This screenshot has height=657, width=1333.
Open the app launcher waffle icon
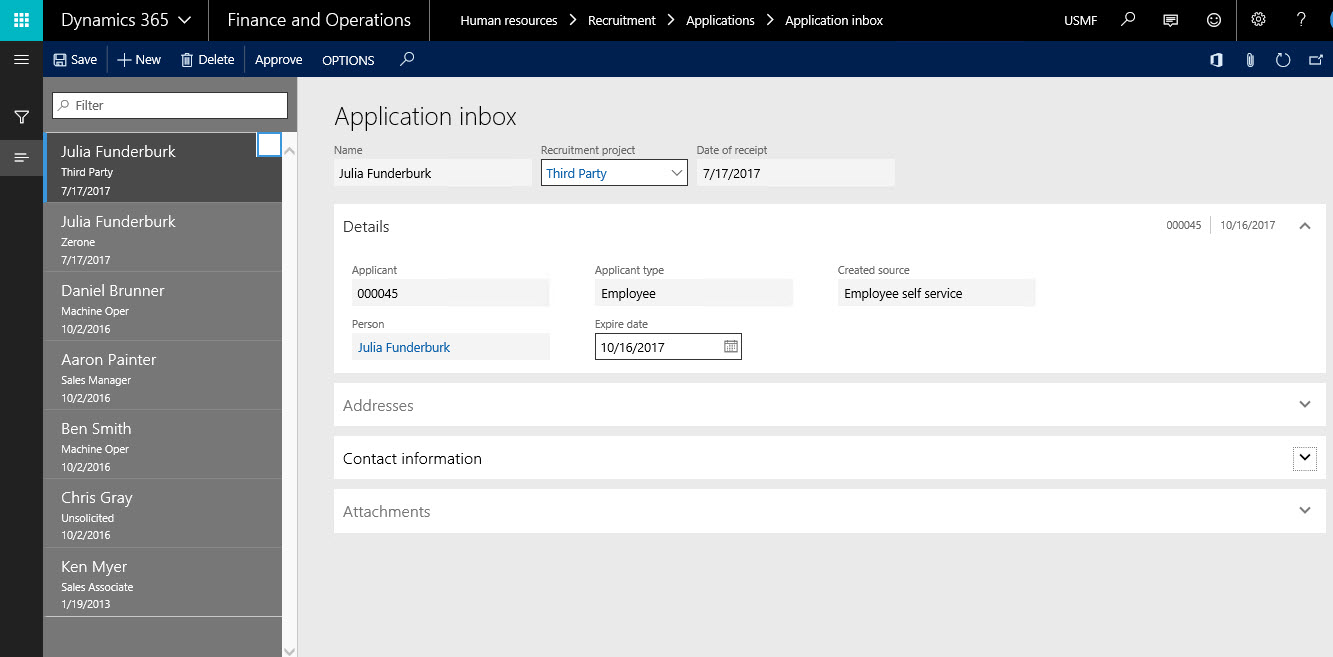[x=21, y=20]
